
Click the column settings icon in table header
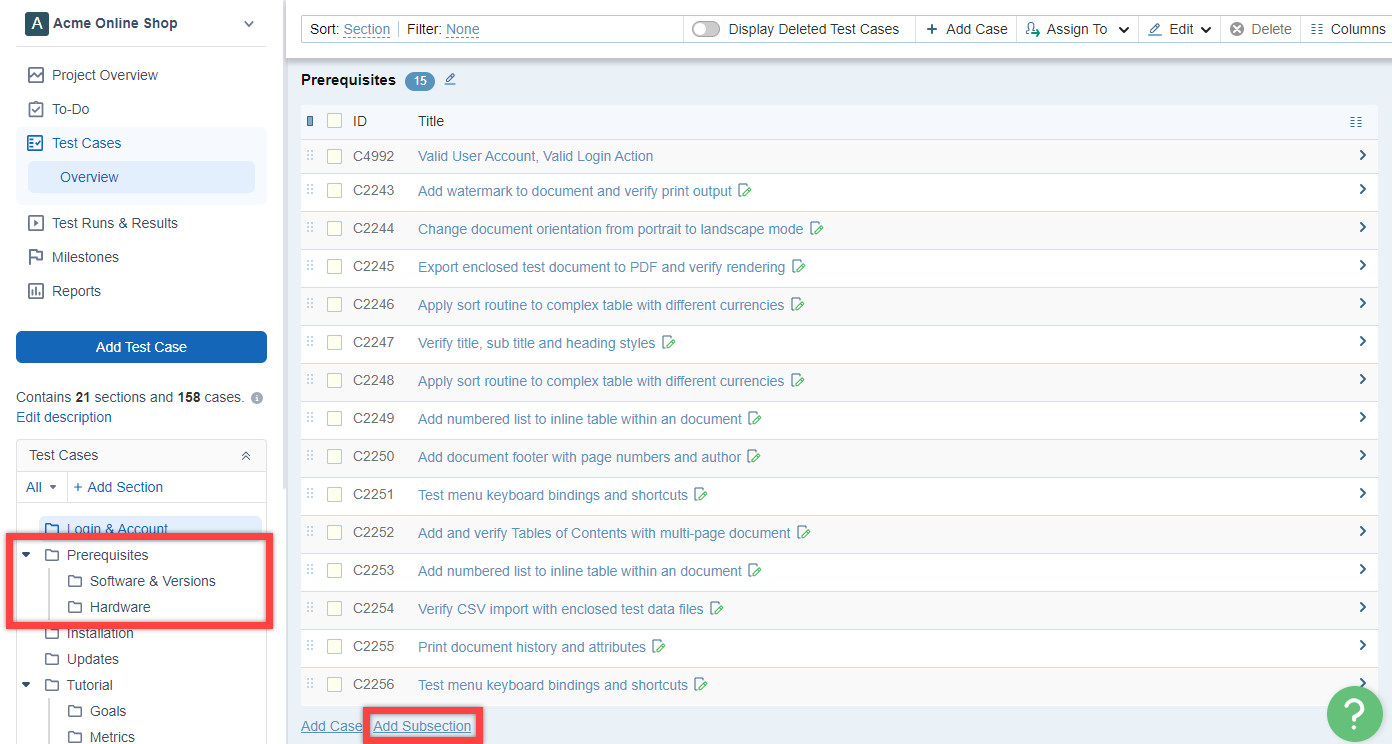point(1355,122)
